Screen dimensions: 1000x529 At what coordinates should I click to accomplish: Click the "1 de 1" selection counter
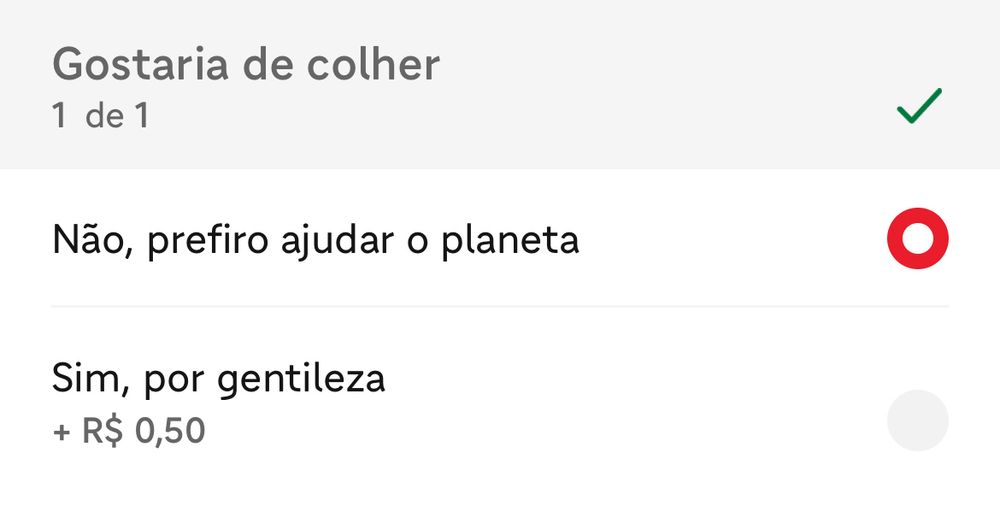(x=100, y=116)
